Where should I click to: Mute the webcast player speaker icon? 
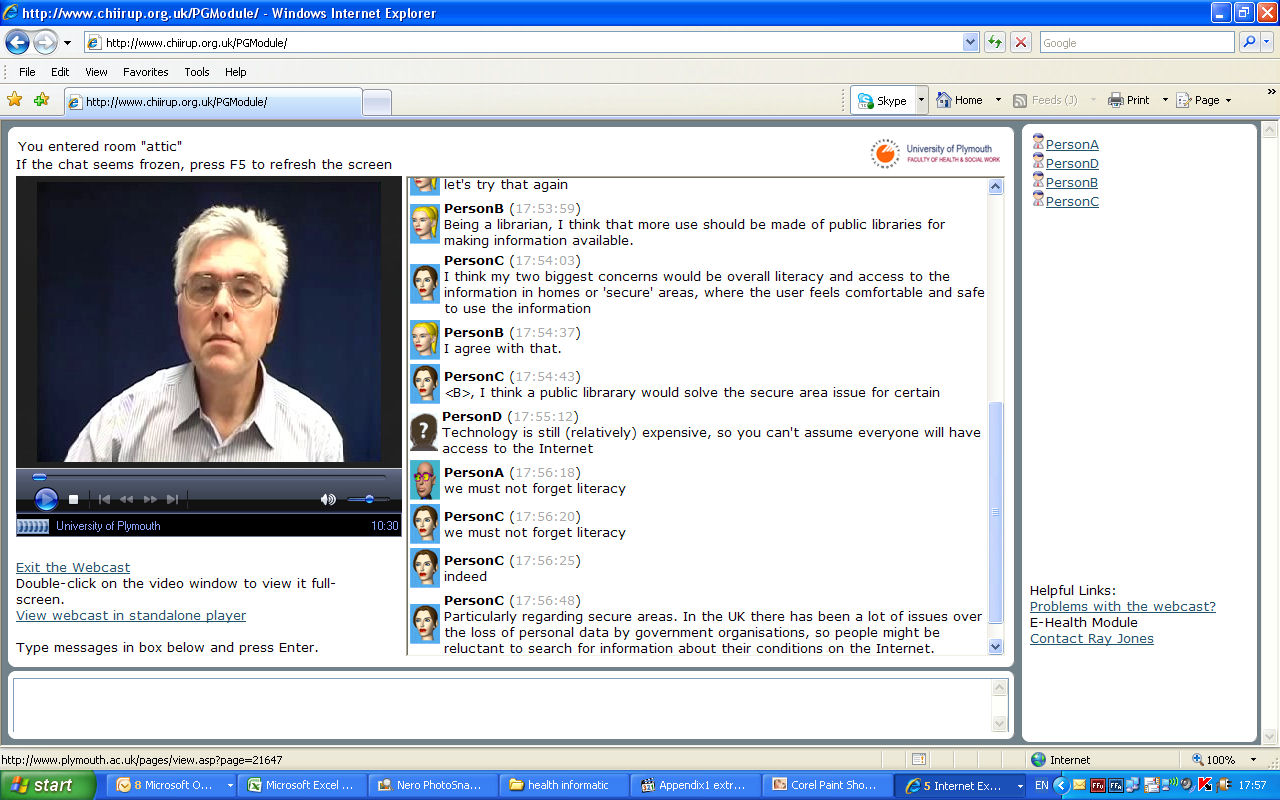pyautogui.click(x=328, y=499)
